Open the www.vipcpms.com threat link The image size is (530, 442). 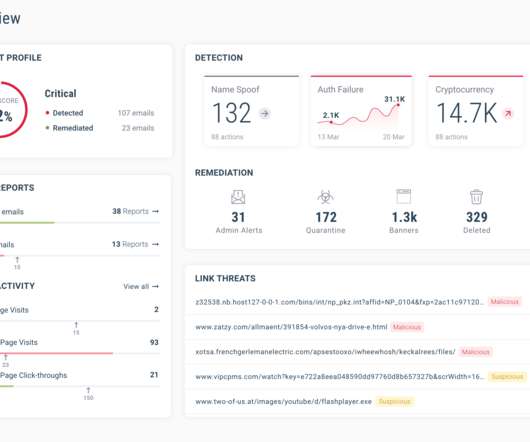click(340, 377)
